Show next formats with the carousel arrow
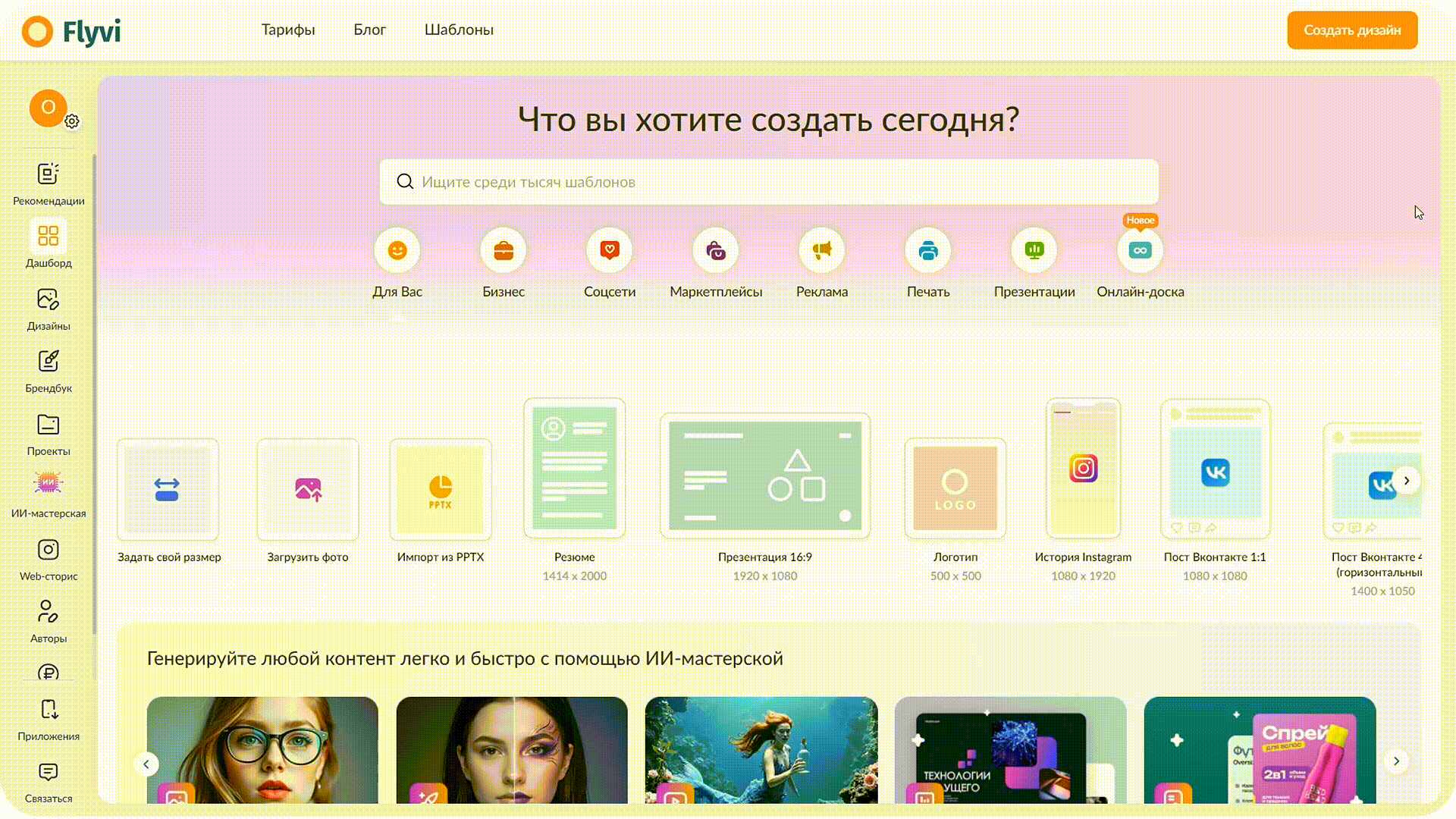 coord(1407,481)
